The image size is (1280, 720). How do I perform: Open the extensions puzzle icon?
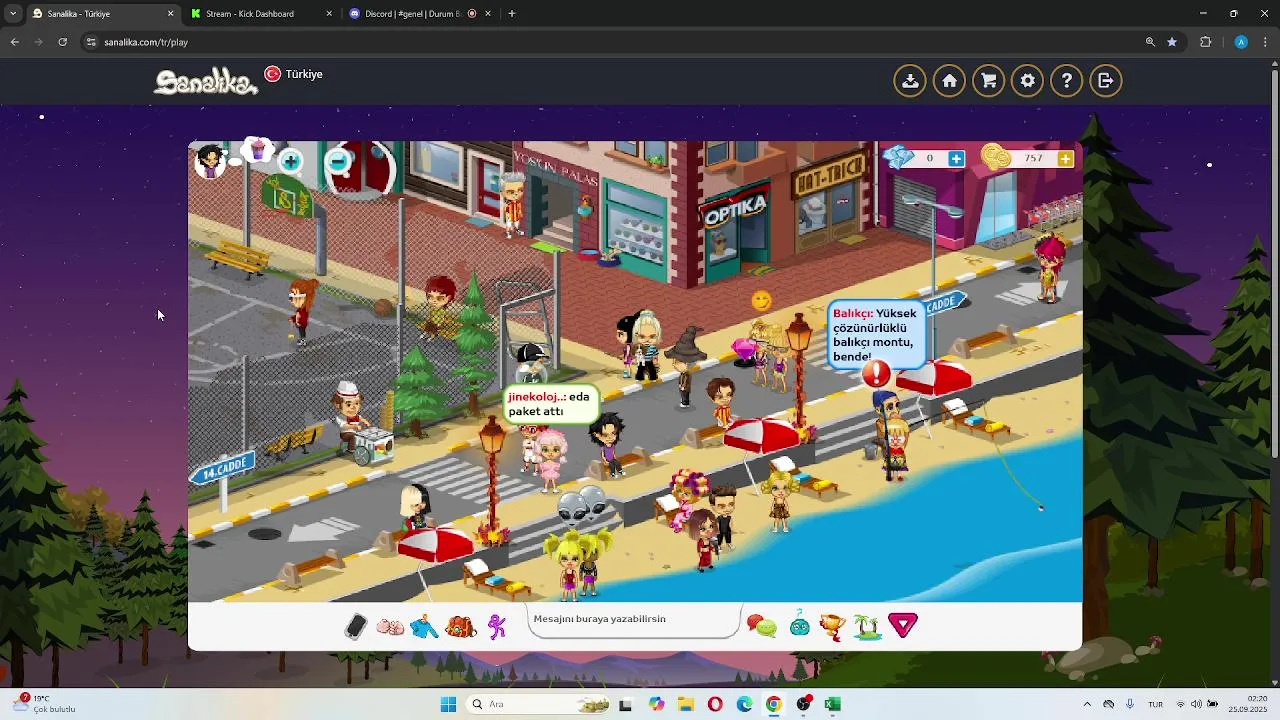(1205, 42)
